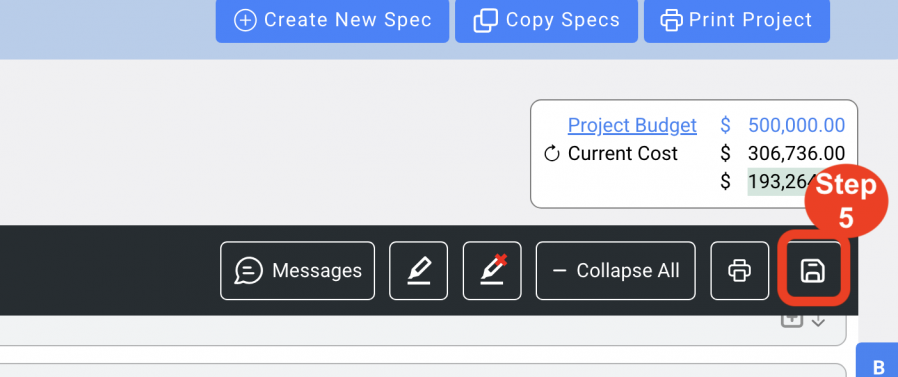
Task: Open the Project Budget link
Action: [632, 125]
